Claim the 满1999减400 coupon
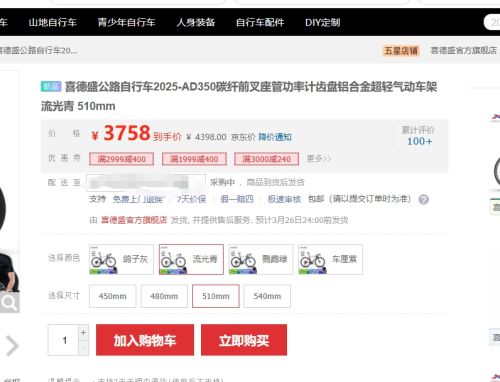Image resolution: width=500 pixels, height=382 pixels. (x=194, y=159)
